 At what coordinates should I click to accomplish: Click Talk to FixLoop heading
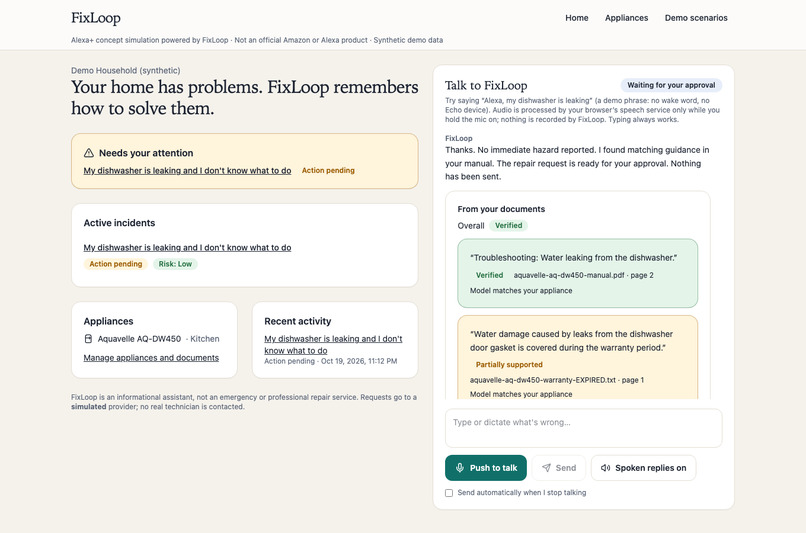(x=486, y=85)
